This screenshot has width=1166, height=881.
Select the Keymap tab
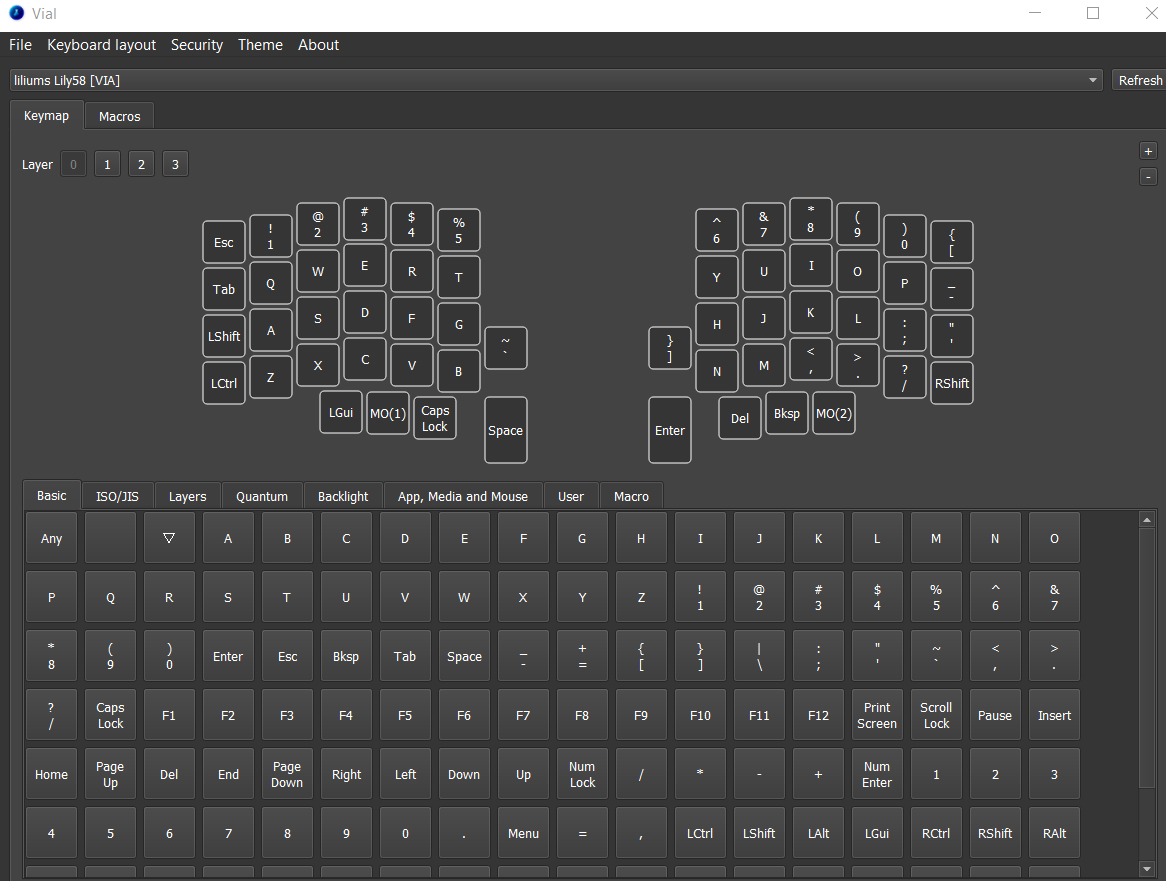pyautogui.click(x=46, y=115)
